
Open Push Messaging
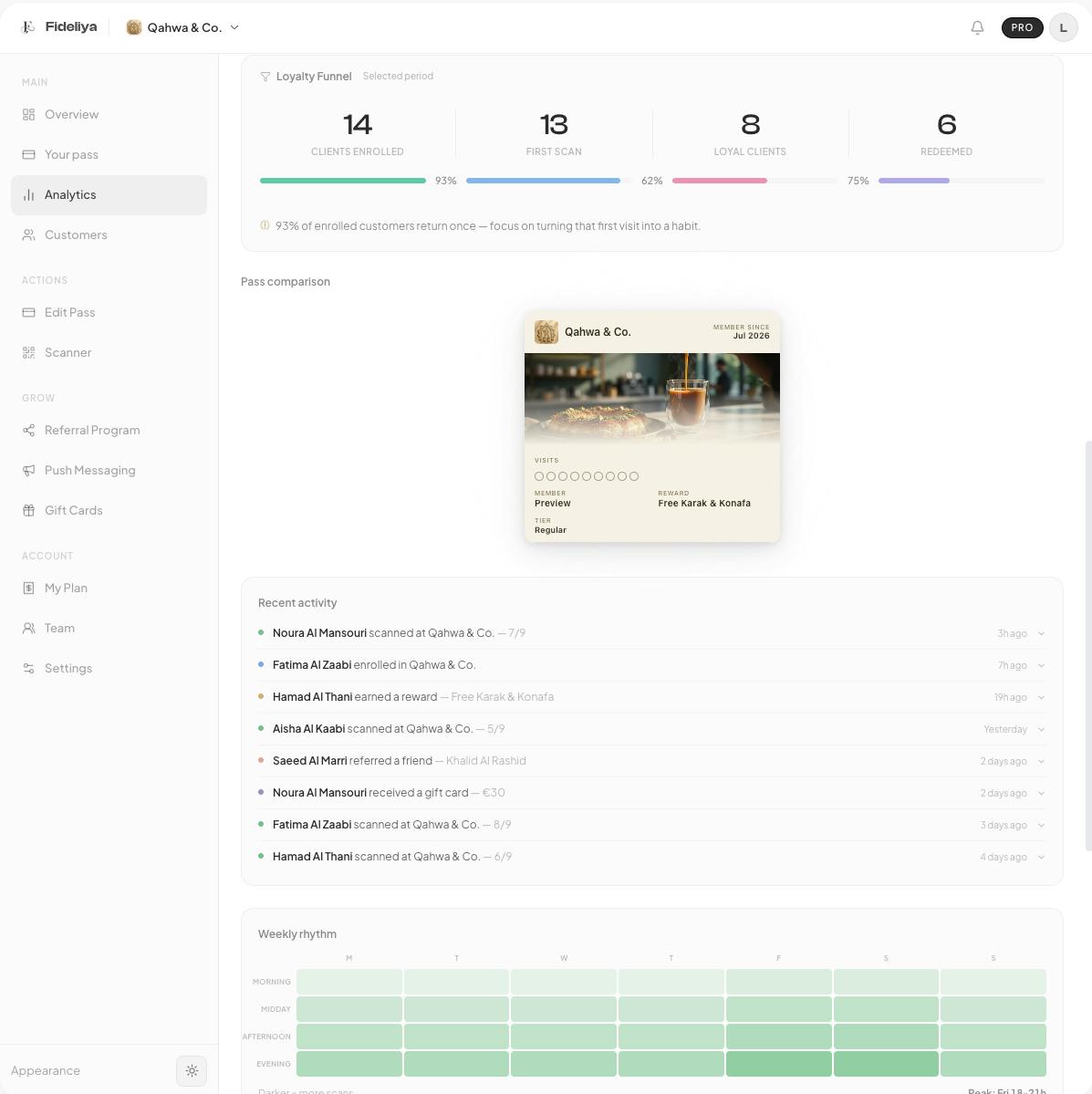[109, 470]
